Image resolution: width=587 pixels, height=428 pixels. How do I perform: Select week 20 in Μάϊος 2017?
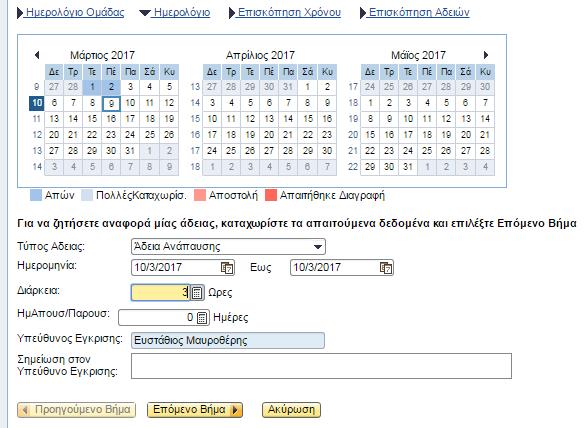tap(353, 135)
